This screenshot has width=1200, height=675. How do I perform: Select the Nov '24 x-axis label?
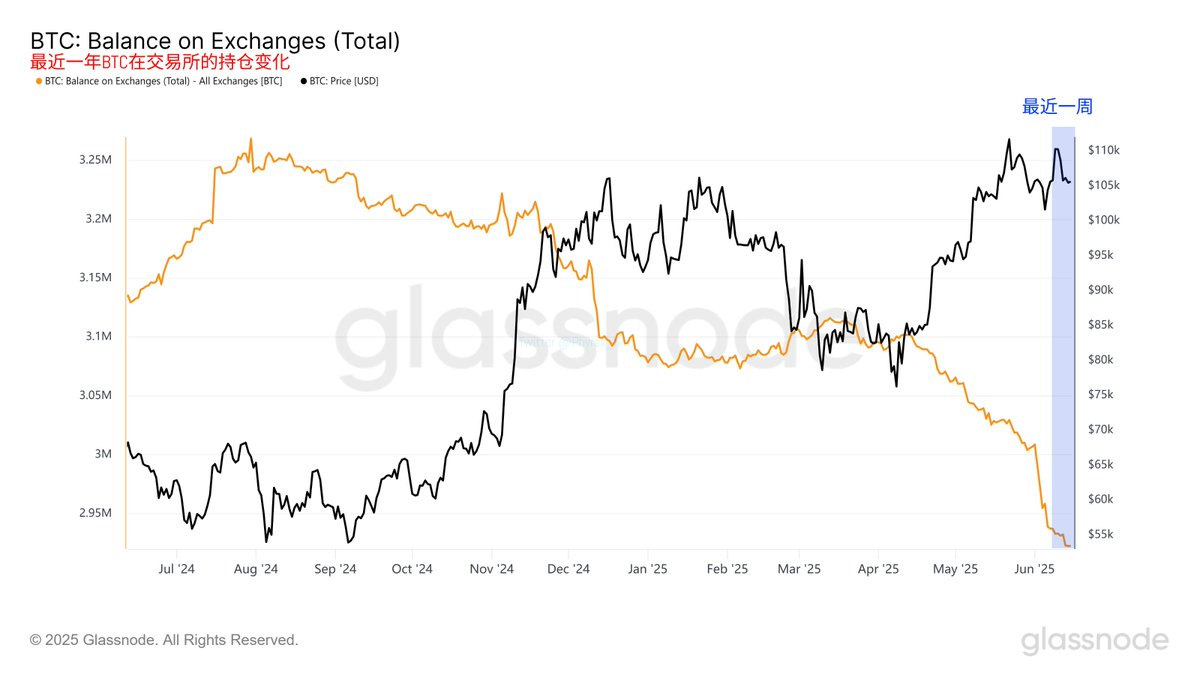pyautogui.click(x=491, y=569)
